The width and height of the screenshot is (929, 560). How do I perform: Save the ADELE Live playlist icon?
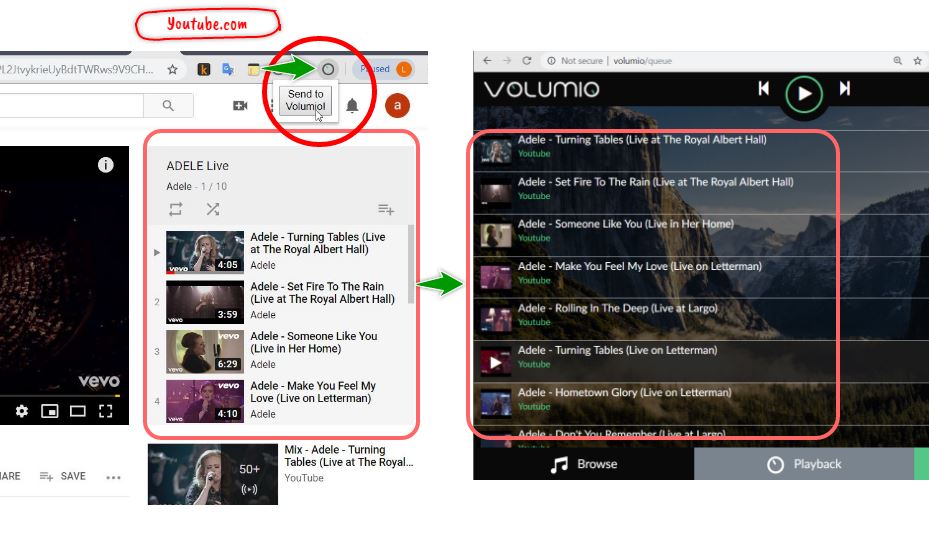386,209
